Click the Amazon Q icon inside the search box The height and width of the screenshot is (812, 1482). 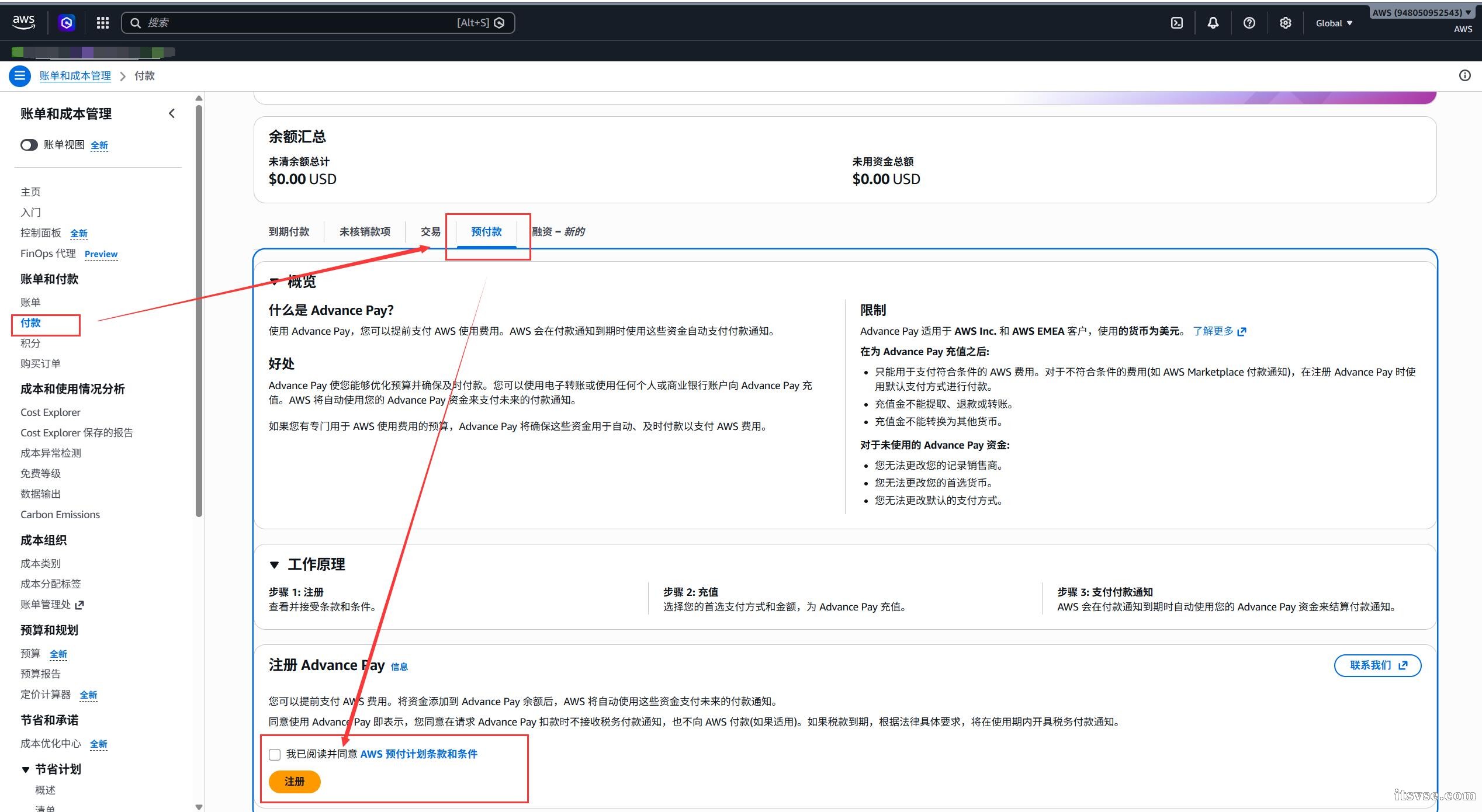pos(500,23)
